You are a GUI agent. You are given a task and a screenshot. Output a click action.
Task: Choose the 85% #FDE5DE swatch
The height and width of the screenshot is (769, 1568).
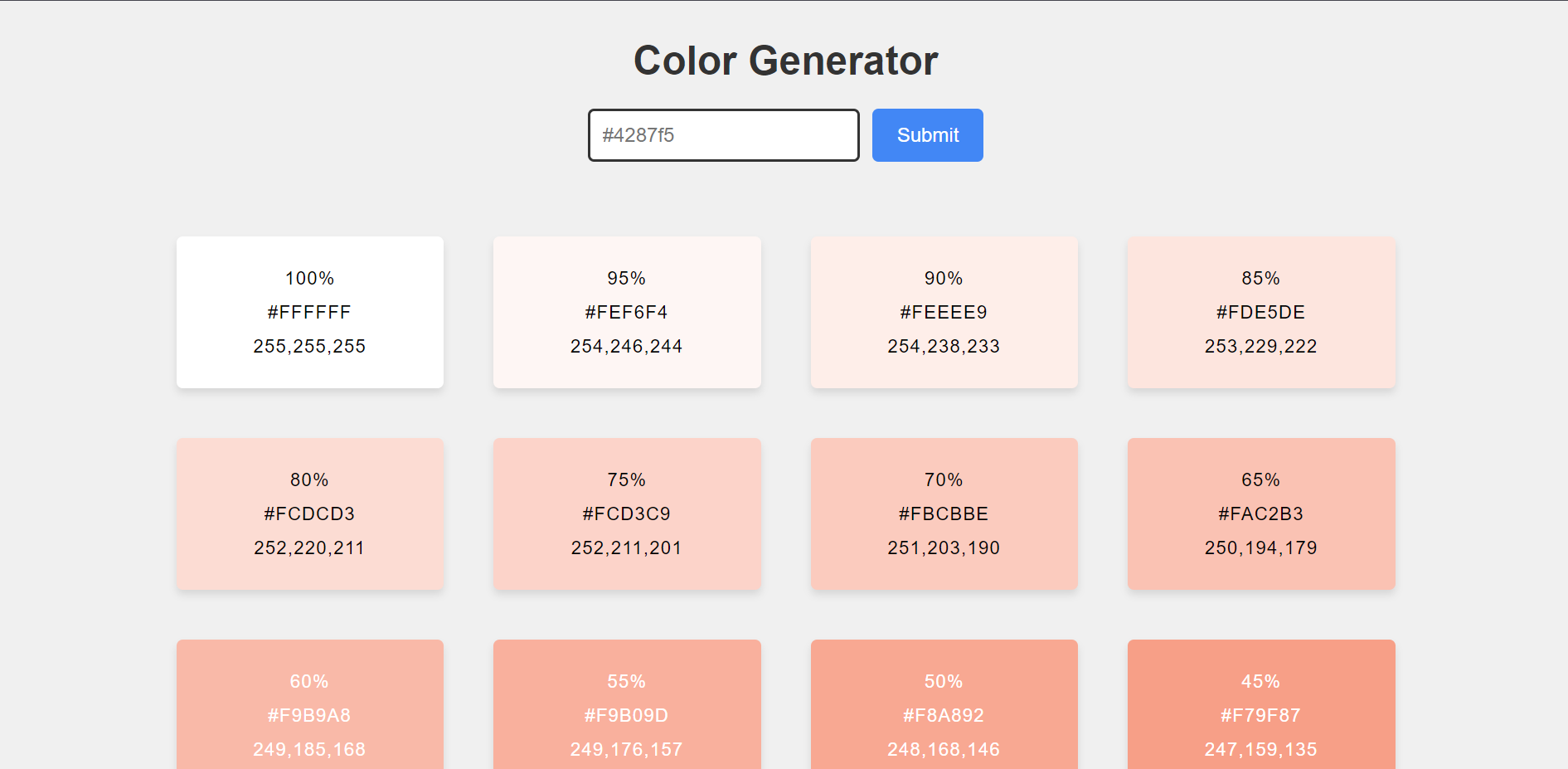pyautogui.click(x=1261, y=313)
